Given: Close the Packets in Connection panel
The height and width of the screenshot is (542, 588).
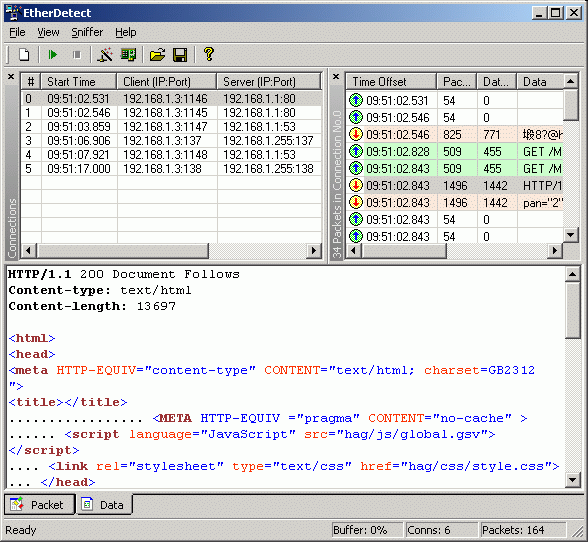Looking at the screenshot, I should coord(336,77).
